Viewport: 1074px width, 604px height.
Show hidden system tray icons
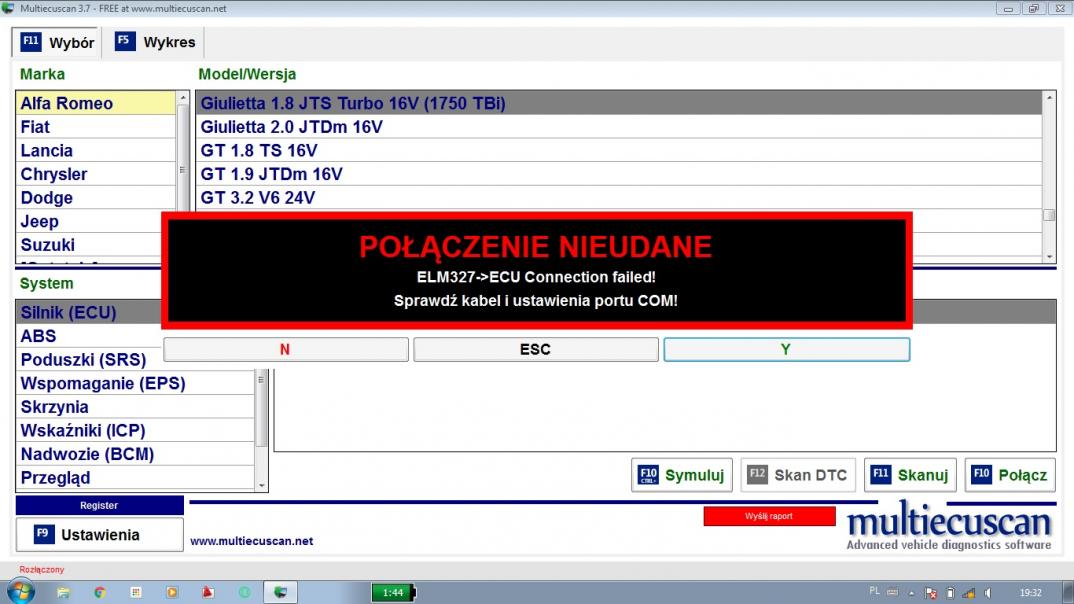tap(912, 593)
